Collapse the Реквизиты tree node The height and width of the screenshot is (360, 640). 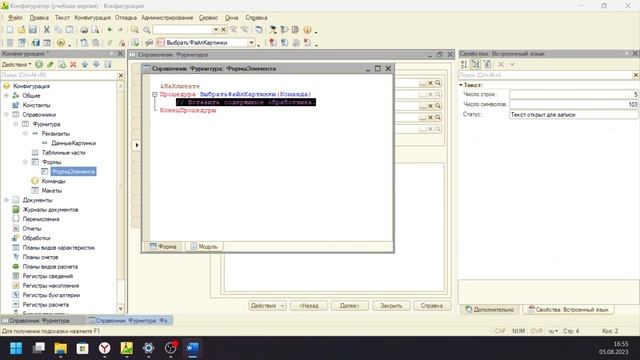(x=25, y=133)
